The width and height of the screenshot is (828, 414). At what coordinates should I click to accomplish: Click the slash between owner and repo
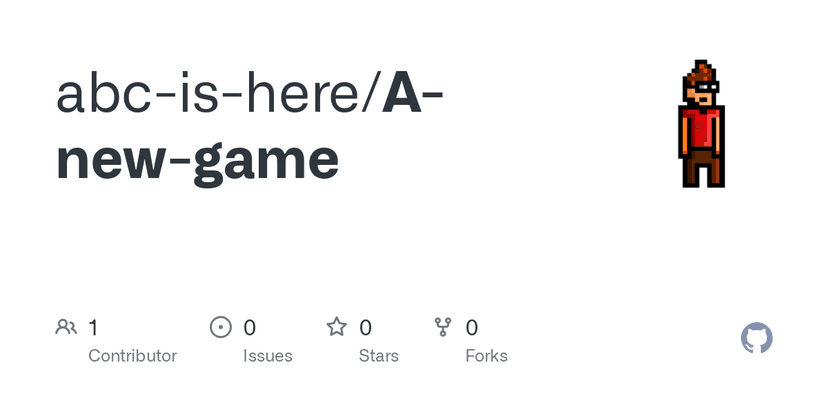coord(371,94)
